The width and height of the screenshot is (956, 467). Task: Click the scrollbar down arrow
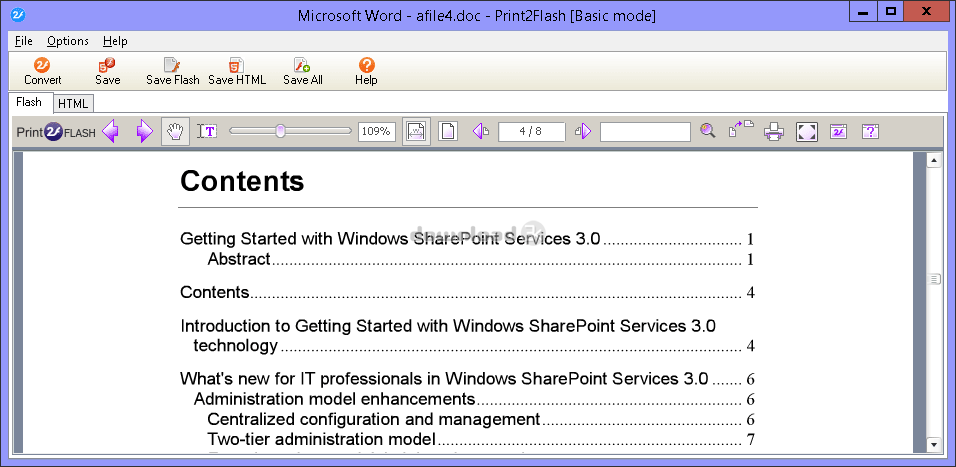pyautogui.click(x=933, y=445)
